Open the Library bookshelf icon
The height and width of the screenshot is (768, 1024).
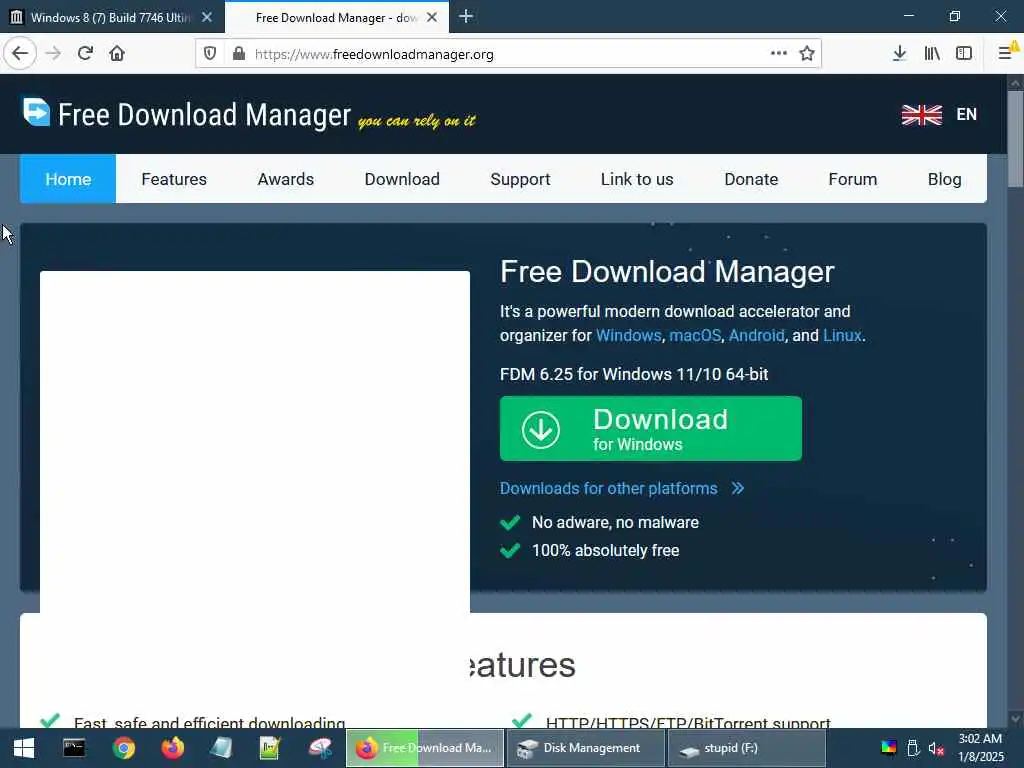(x=932, y=54)
